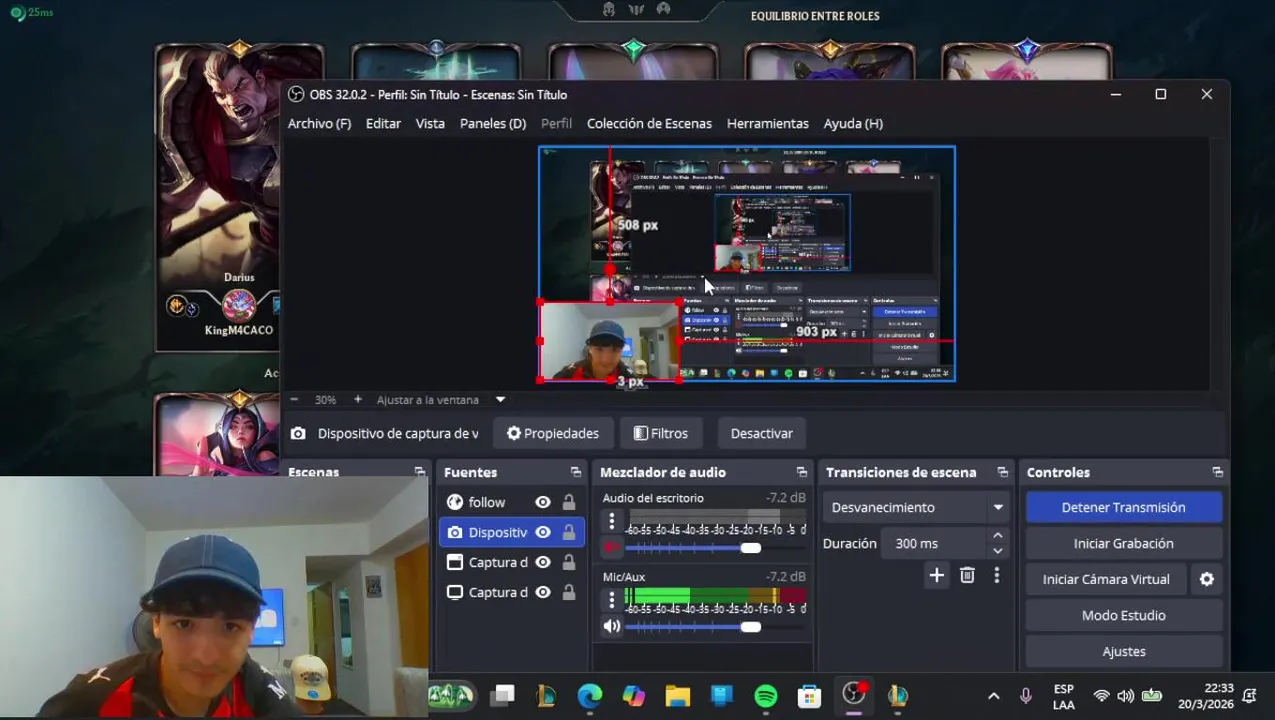Click the OBS Studio taskbar icon

click(x=854, y=695)
